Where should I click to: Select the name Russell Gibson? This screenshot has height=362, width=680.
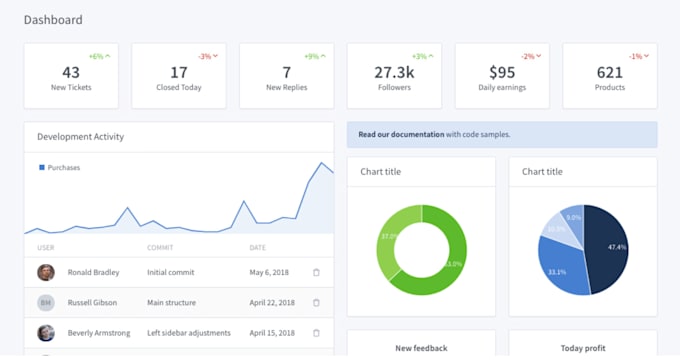pyautogui.click(x=92, y=303)
